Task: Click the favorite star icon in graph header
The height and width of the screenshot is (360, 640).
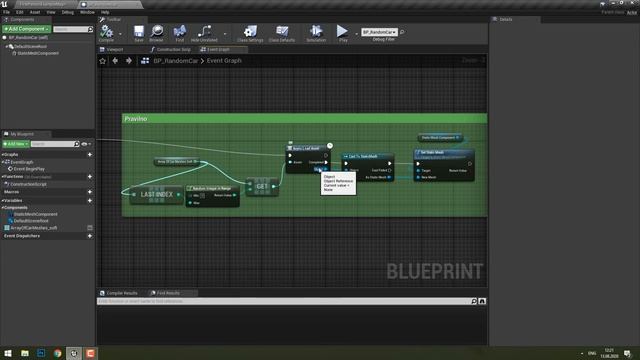Action: tap(102, 61)
